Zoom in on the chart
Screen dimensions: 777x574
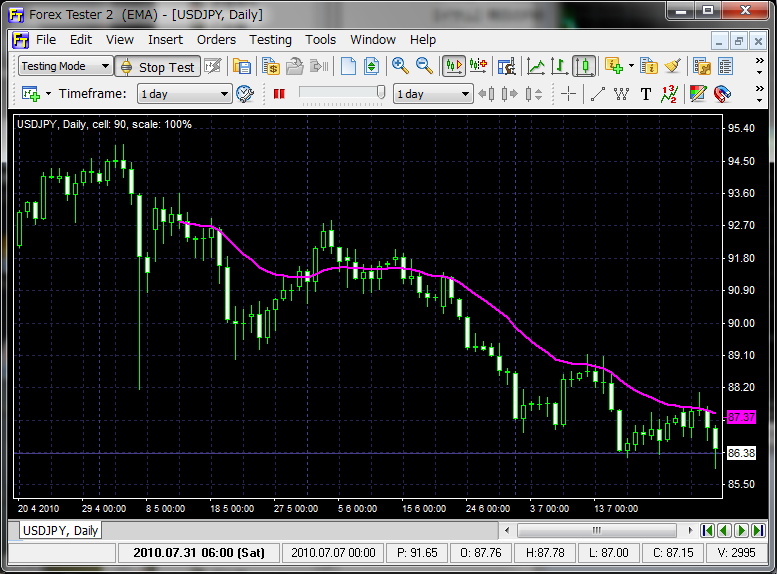pyautogui.click(x=400, y=66)
